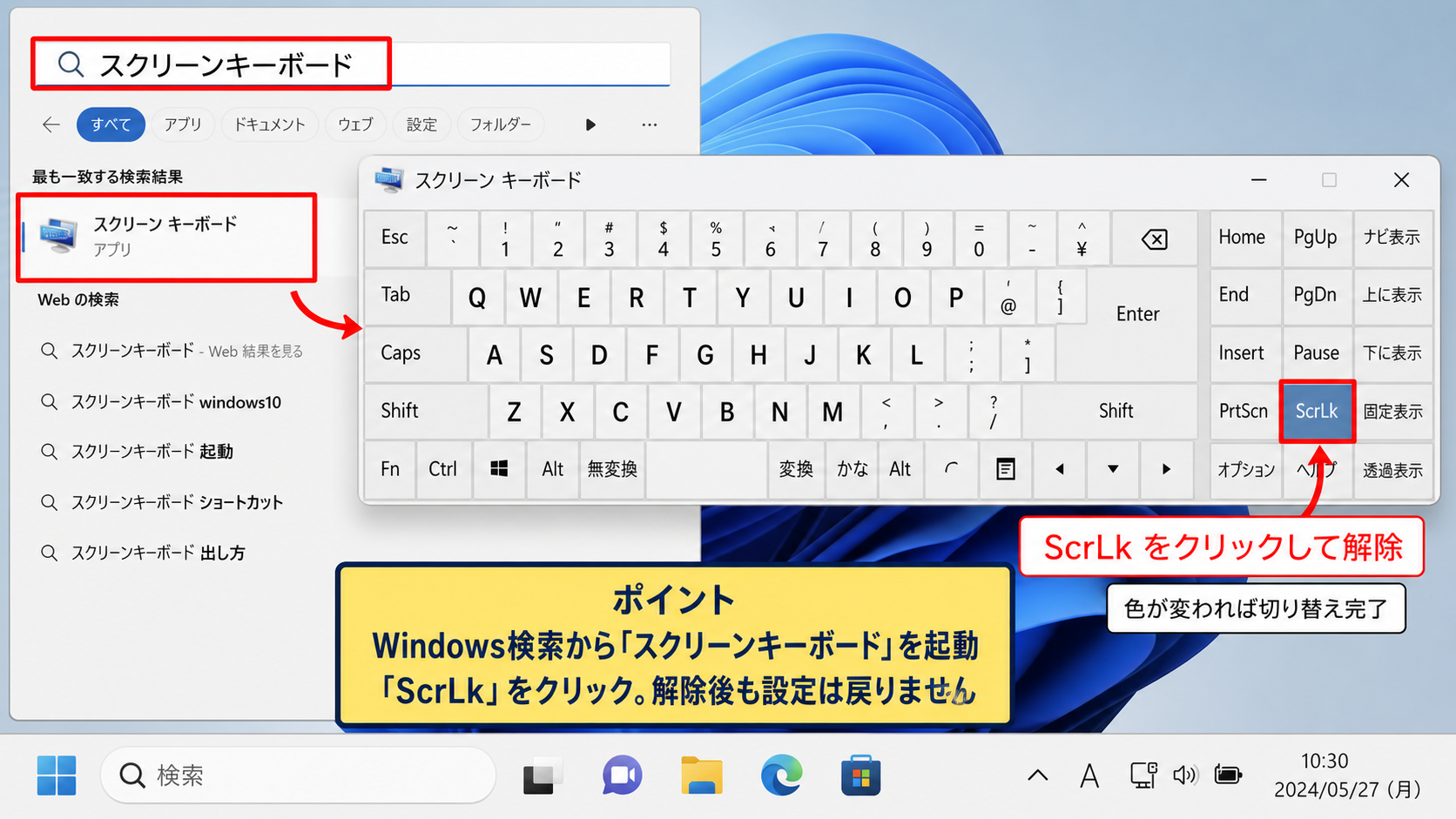This screenshot has width=1456, height=819.
Task: Click the 上に表示 key
Action: point(1392,295)
